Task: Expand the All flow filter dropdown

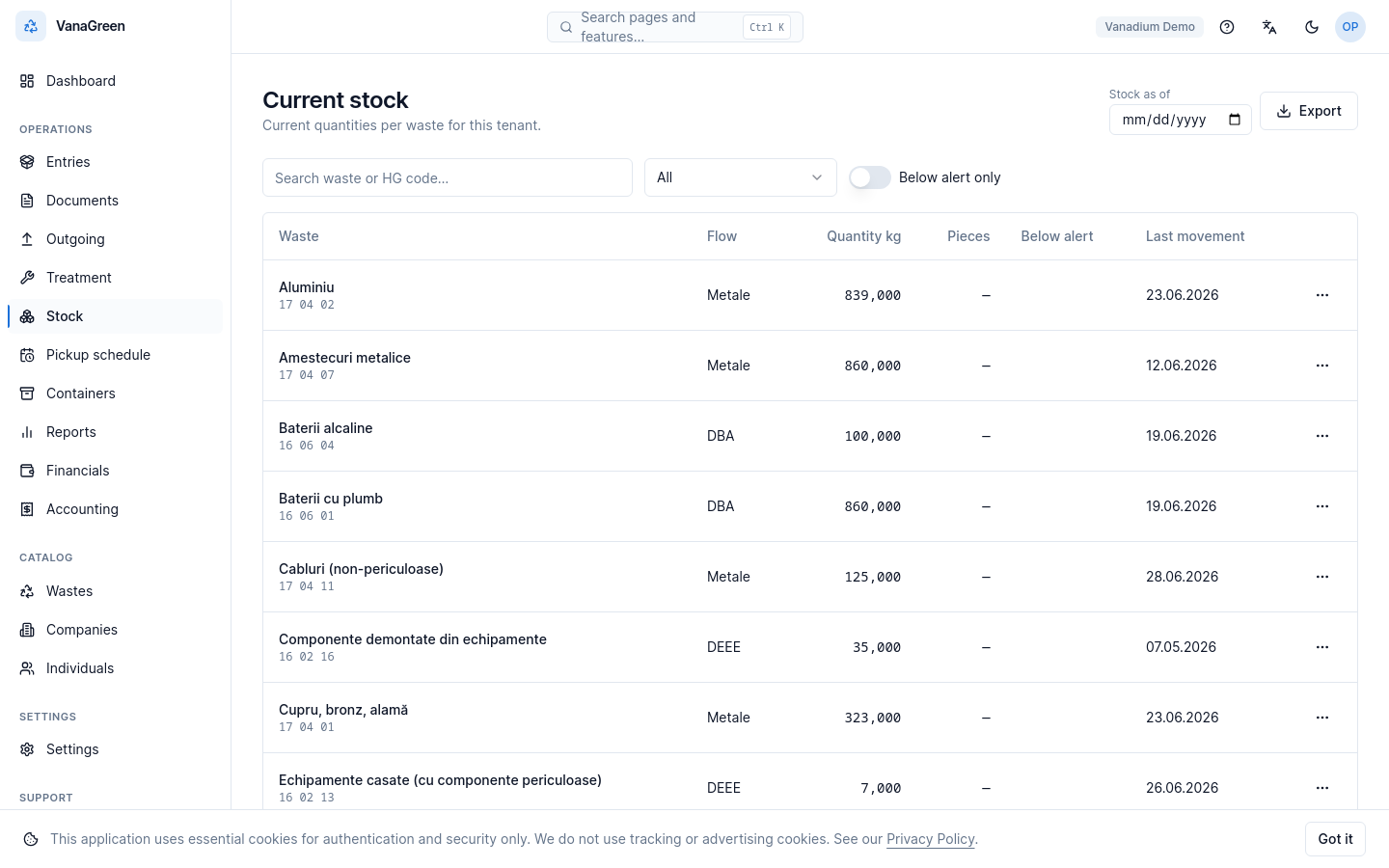Action: (741, 177)
